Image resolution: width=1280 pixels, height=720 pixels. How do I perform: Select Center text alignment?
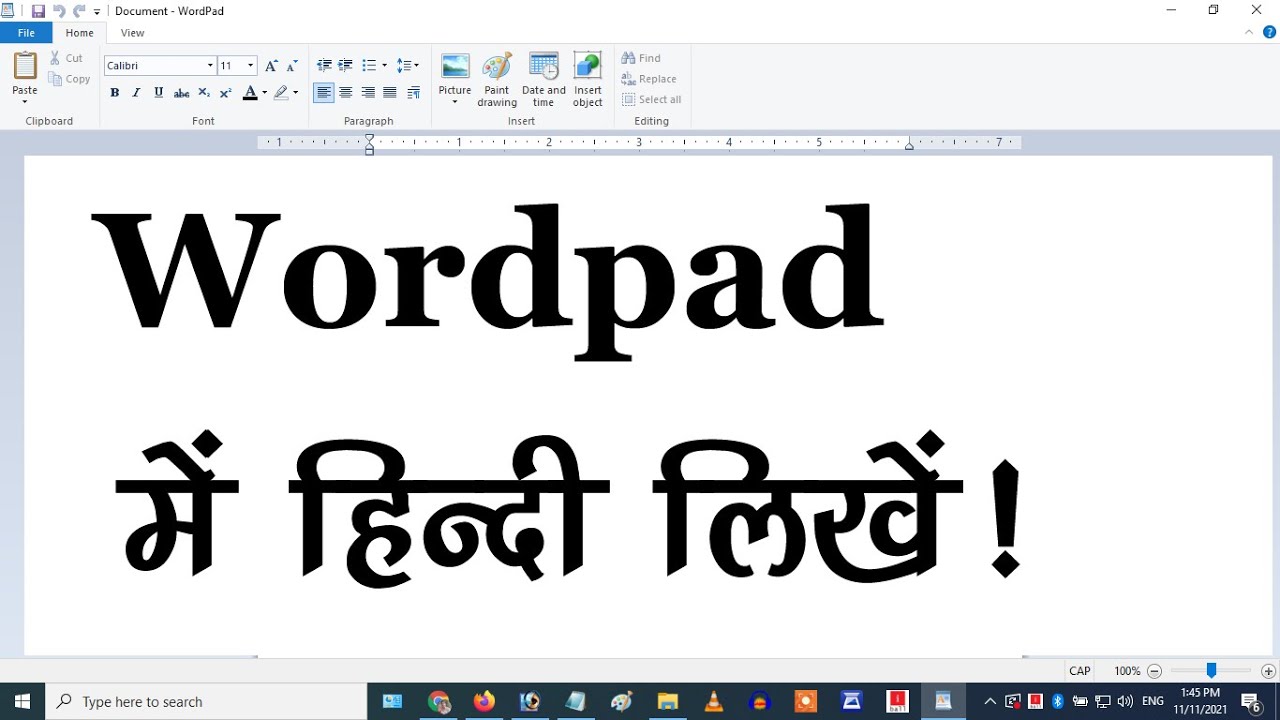tap(346, 93)
